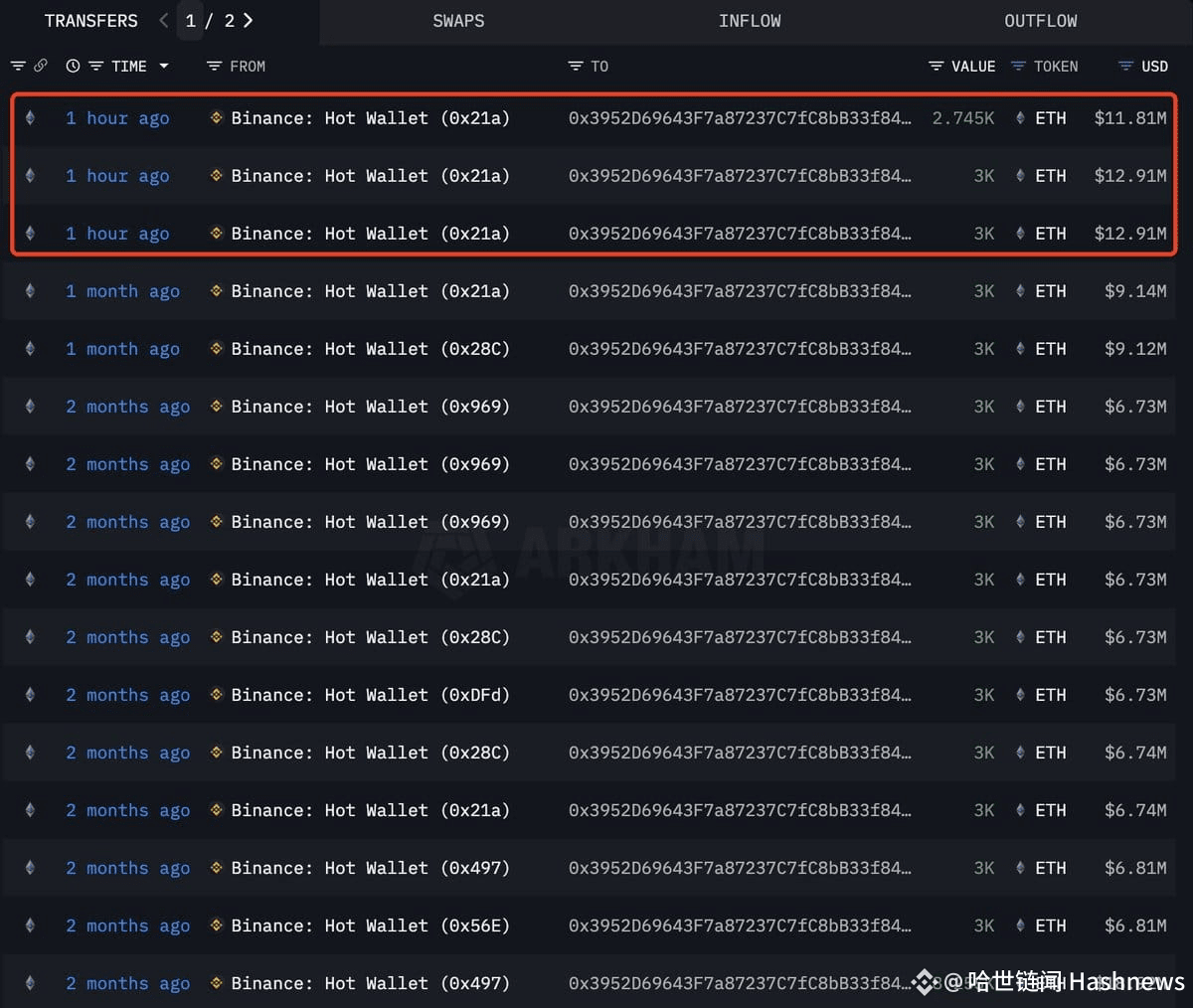Open recipient address in the 0xDFd row
The height and width of the screenshot is (1008, 1193).
pyautogui.click(x=740, y=695)
